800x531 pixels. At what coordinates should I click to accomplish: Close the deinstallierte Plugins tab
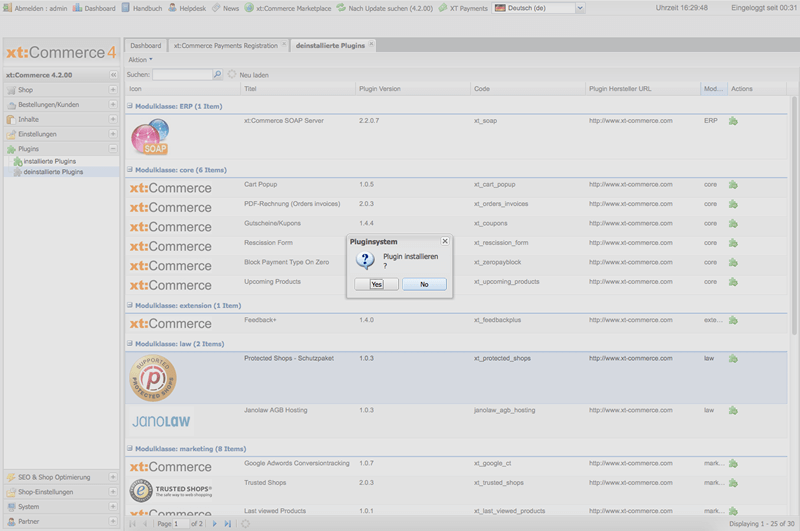371,44
